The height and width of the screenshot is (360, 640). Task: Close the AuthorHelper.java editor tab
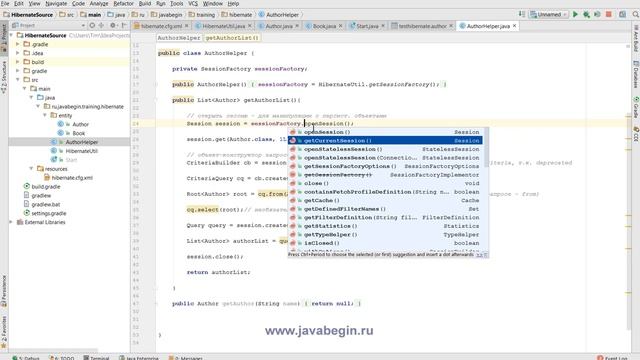[514, 26]
